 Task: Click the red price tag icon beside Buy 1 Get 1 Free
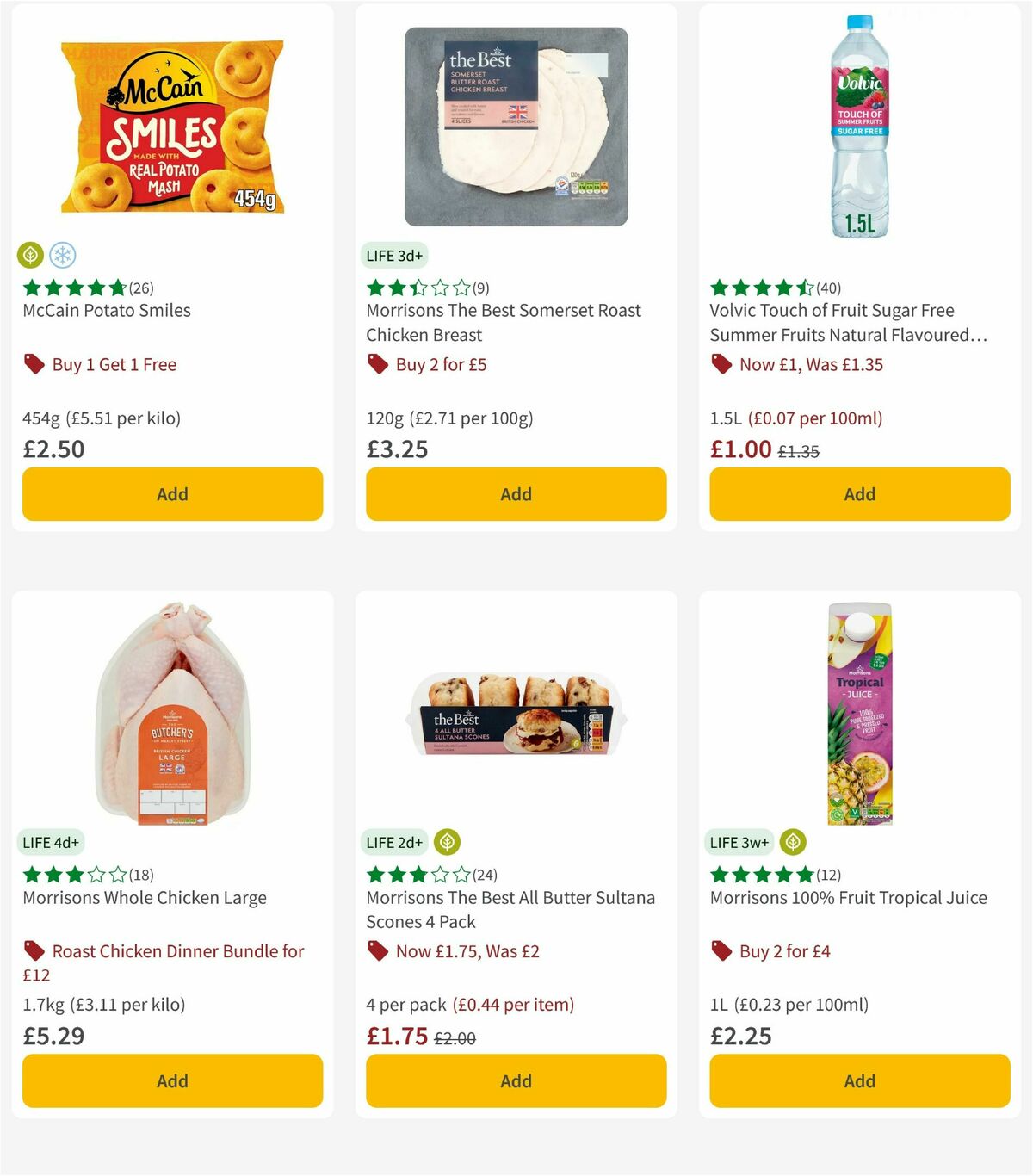(34, 364)
